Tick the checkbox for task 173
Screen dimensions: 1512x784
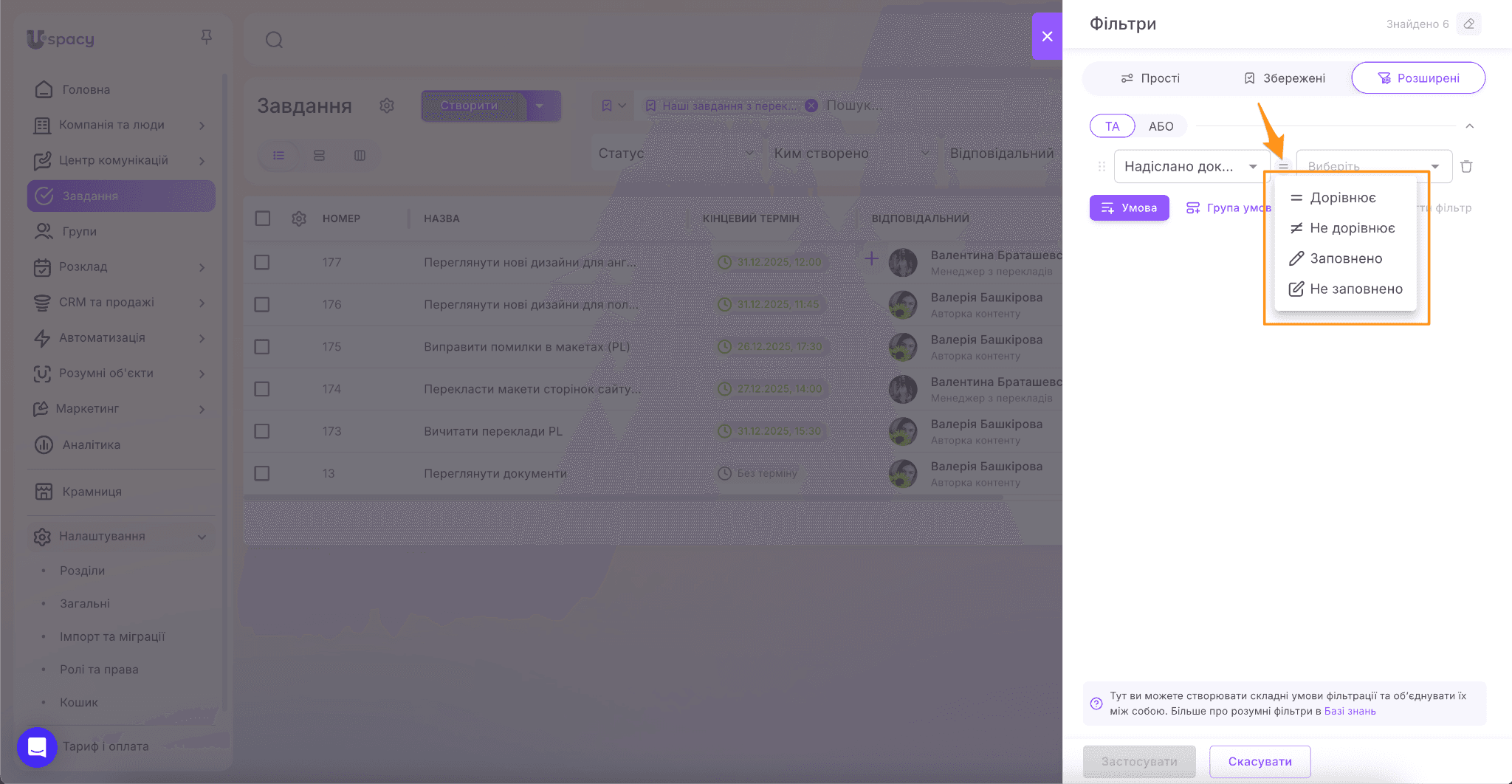pos(262,431)
